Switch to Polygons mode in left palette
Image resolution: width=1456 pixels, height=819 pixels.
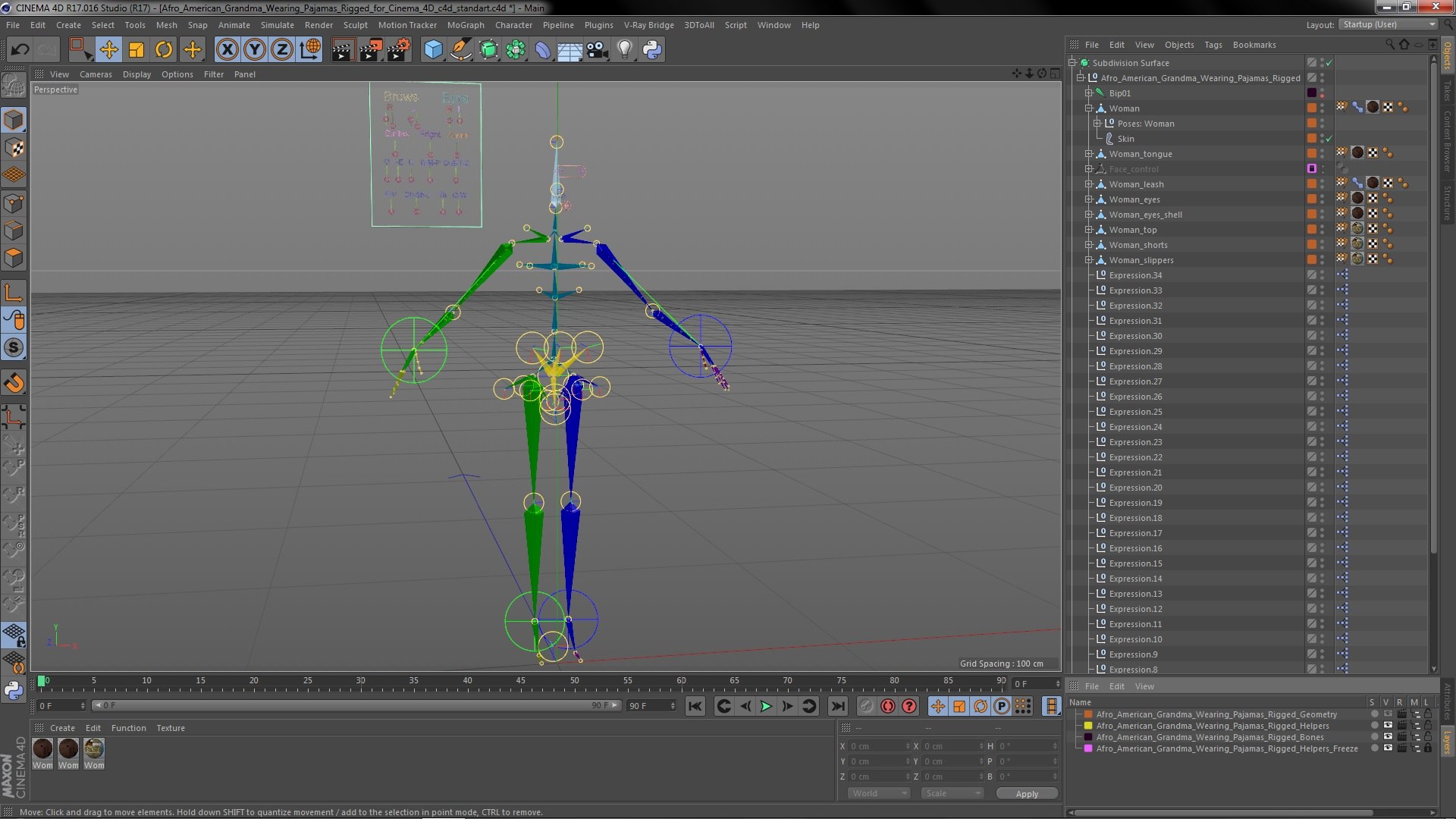14,258
